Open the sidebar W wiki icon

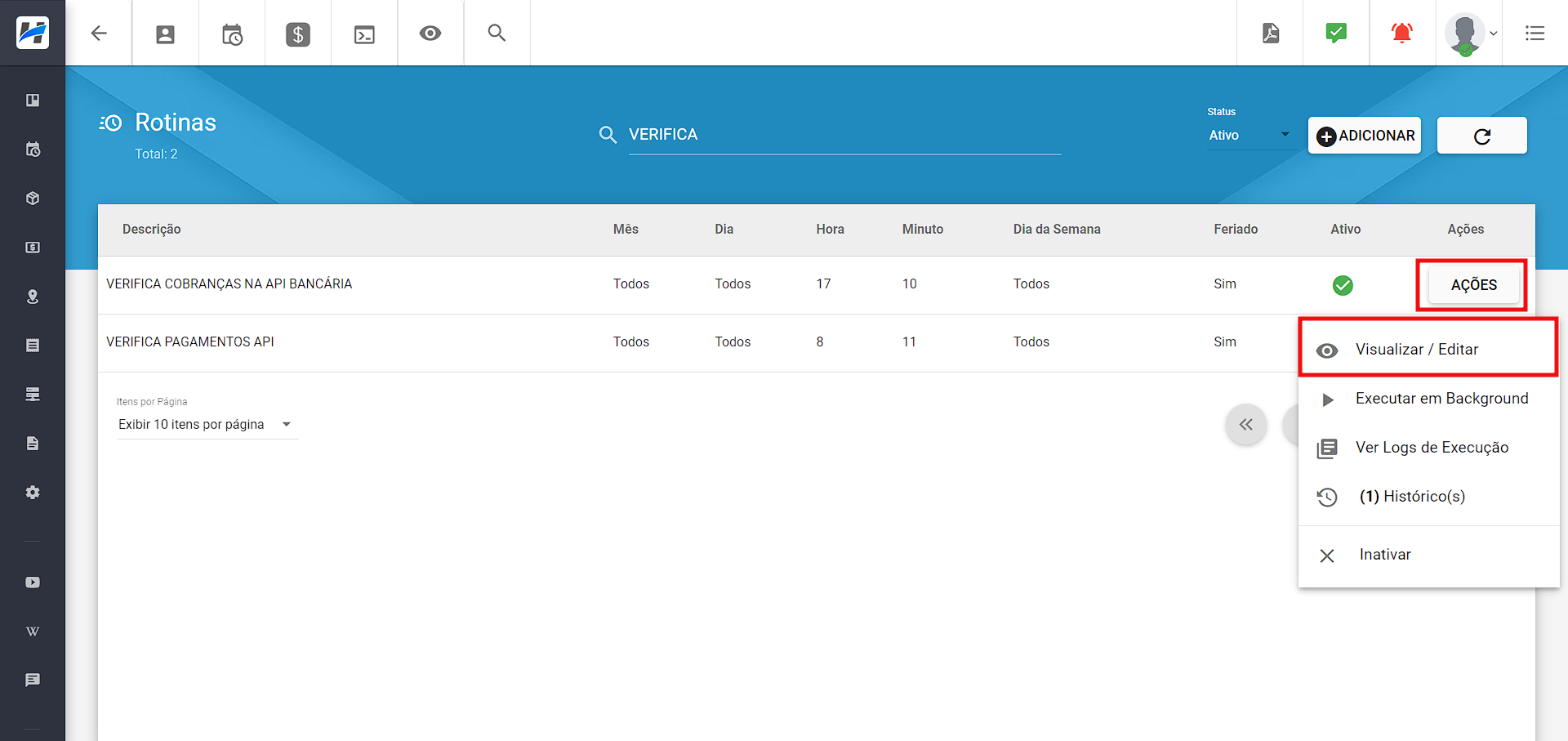pos(33,632)
